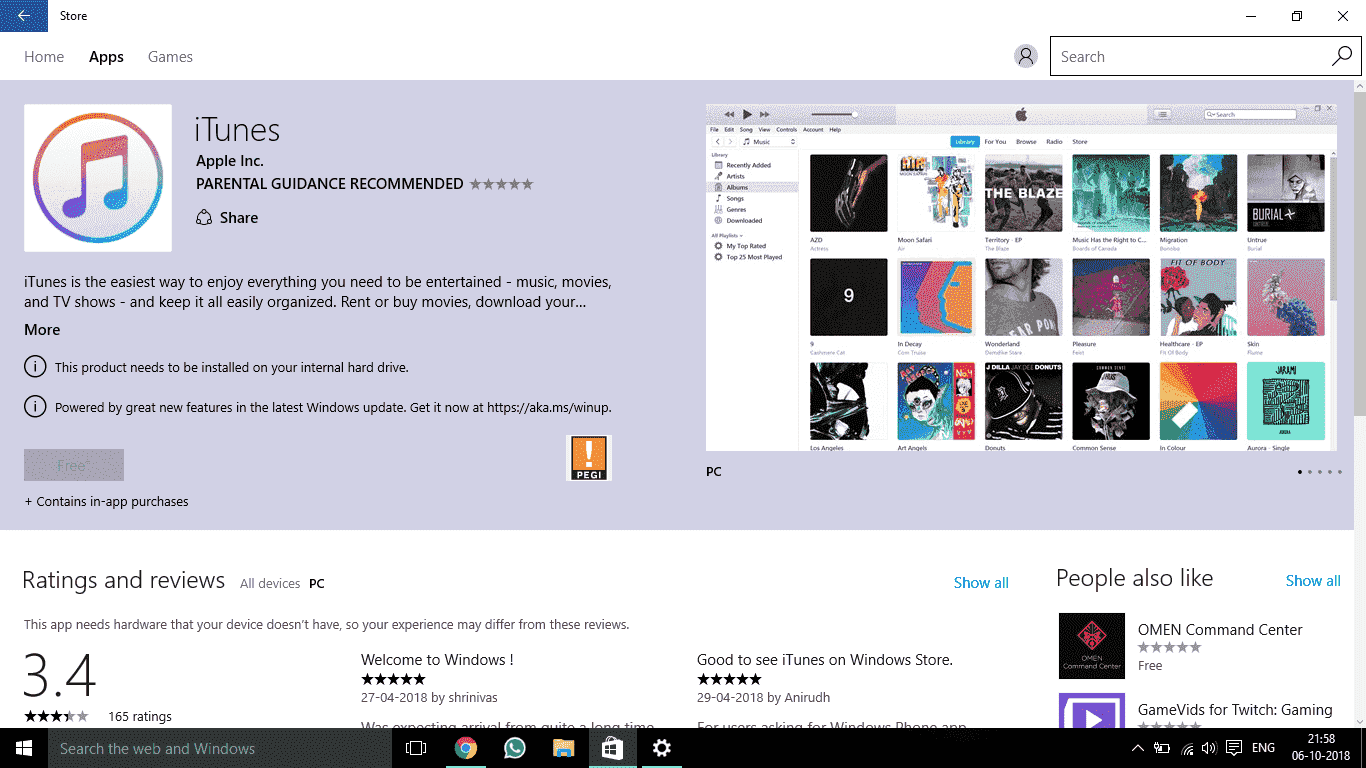Image resolution: width=1366 pixels, height=768 pixels.
Task: Open the Windows Start menu
Action: (x=24, y=748)
